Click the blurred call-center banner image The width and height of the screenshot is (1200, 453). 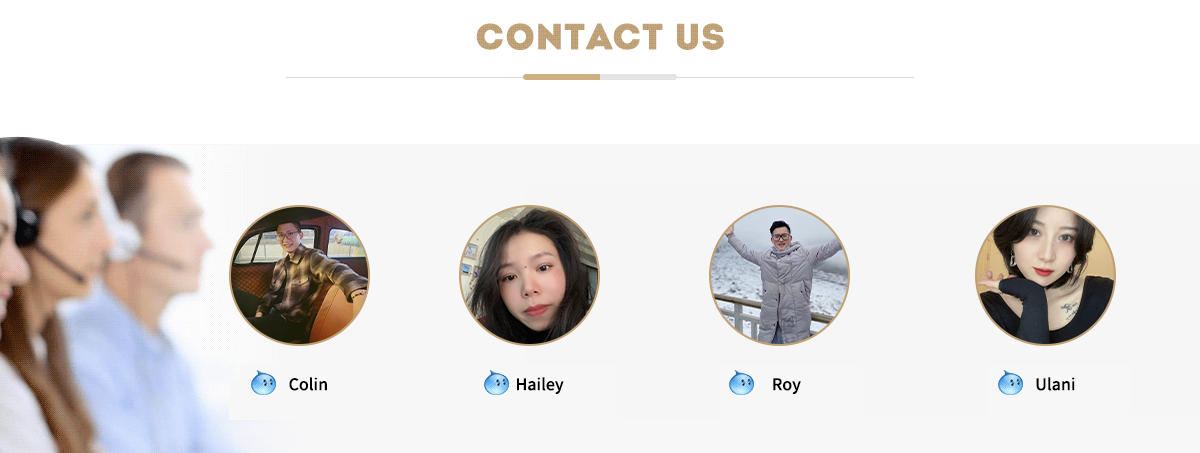(120, 295)
